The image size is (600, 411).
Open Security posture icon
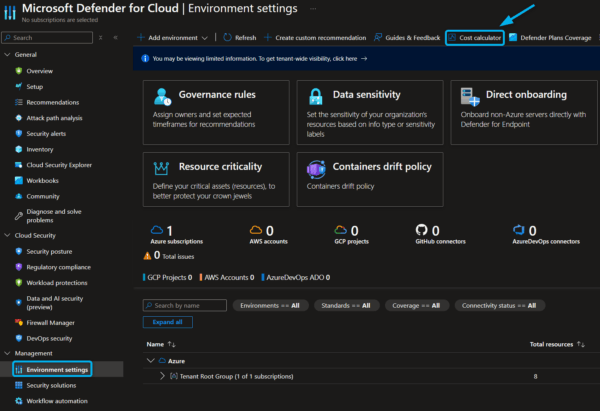point(18,251)
